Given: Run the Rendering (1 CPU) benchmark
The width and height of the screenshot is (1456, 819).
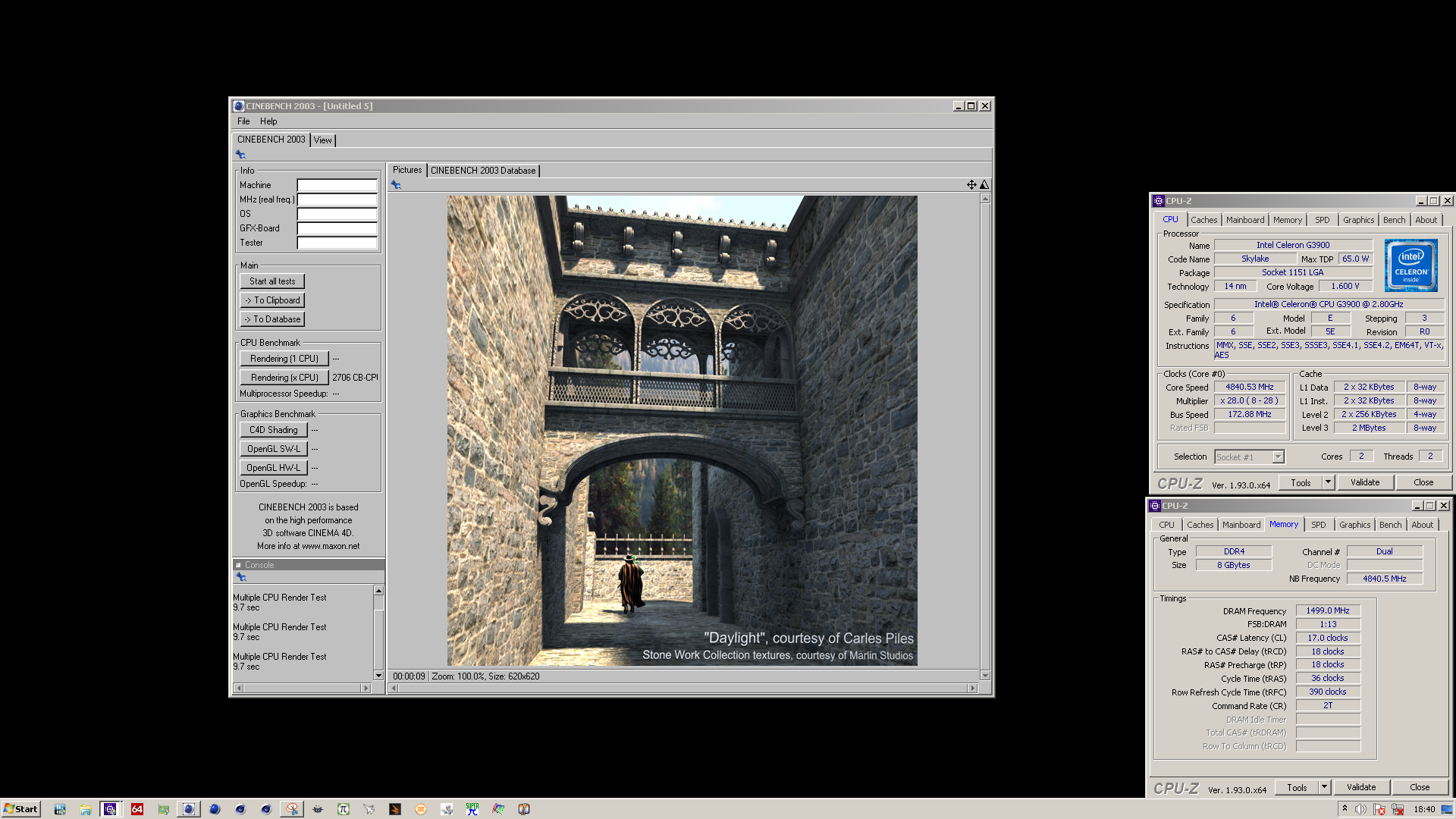Looking at the screenshot, I should coord(284,359).
